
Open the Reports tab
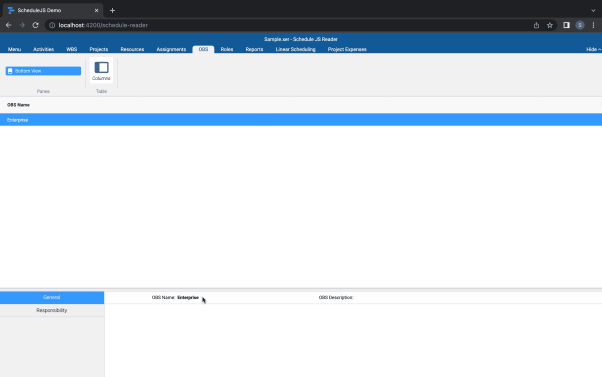[x=254, y=49]
